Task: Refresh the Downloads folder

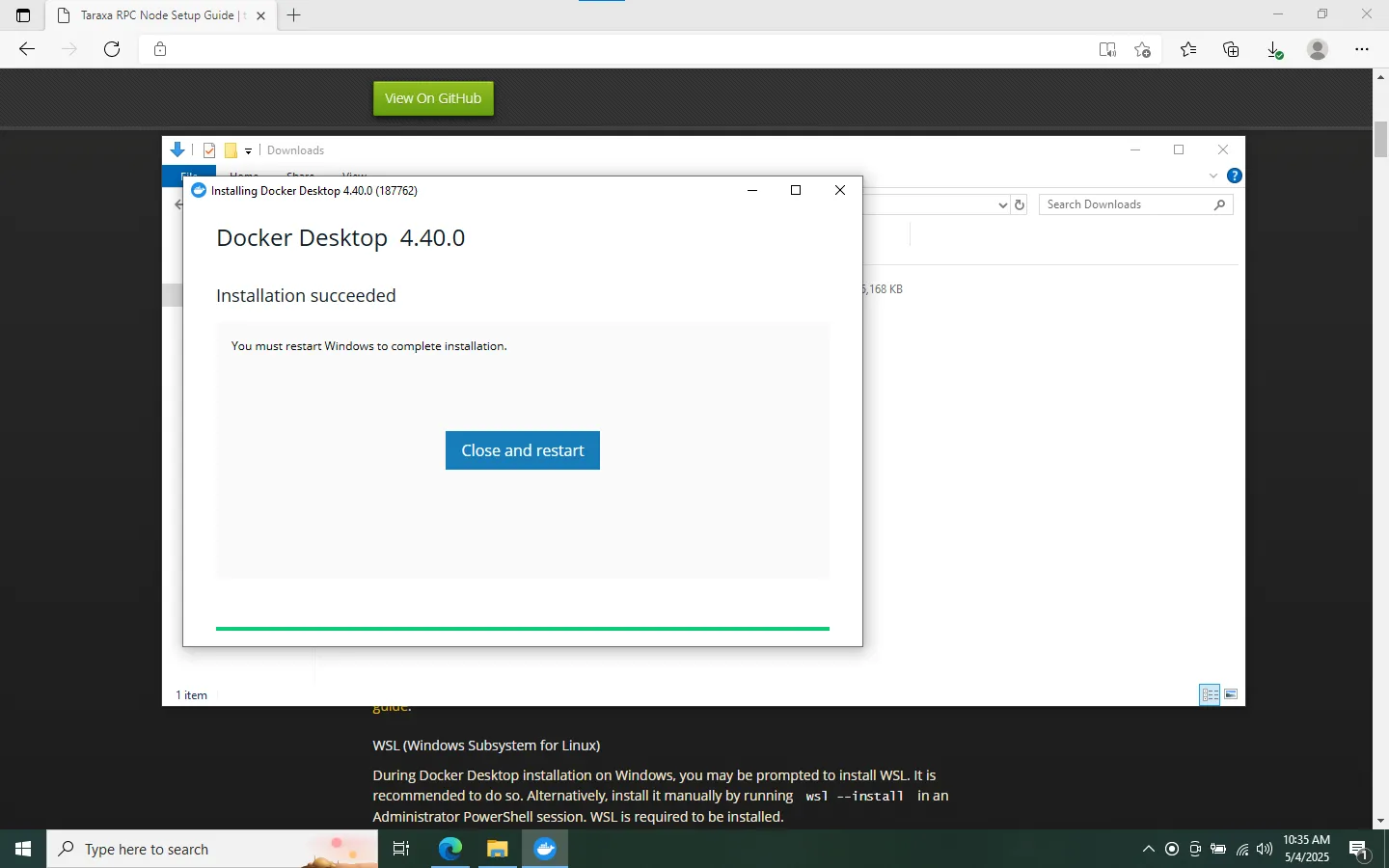Action: 1020,204
